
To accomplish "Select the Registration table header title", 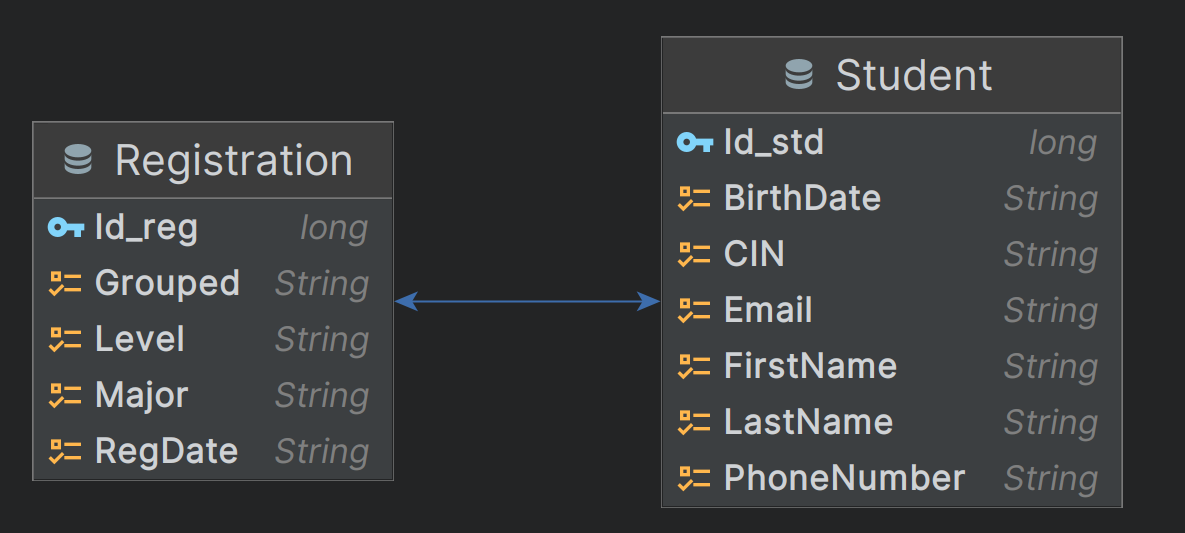I will click(233, 160).
